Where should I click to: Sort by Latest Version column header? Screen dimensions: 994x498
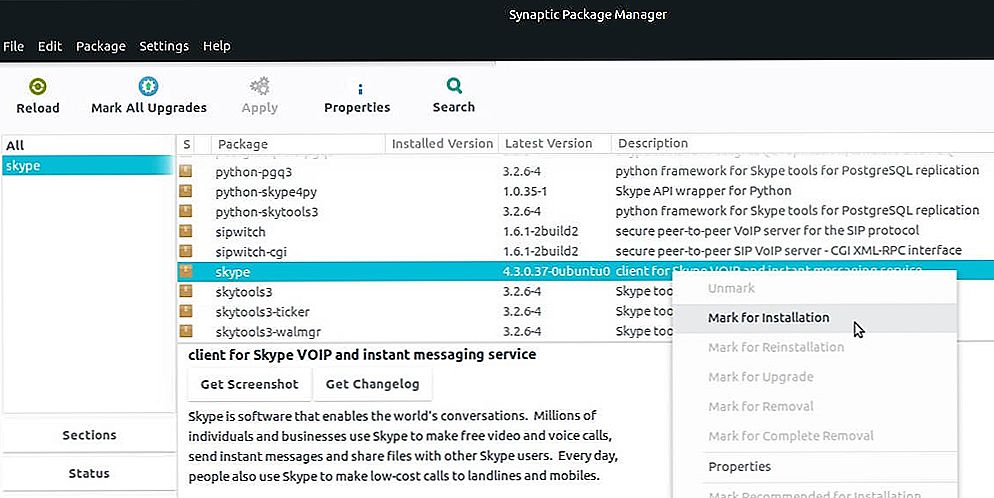click(x=555, y=144)
